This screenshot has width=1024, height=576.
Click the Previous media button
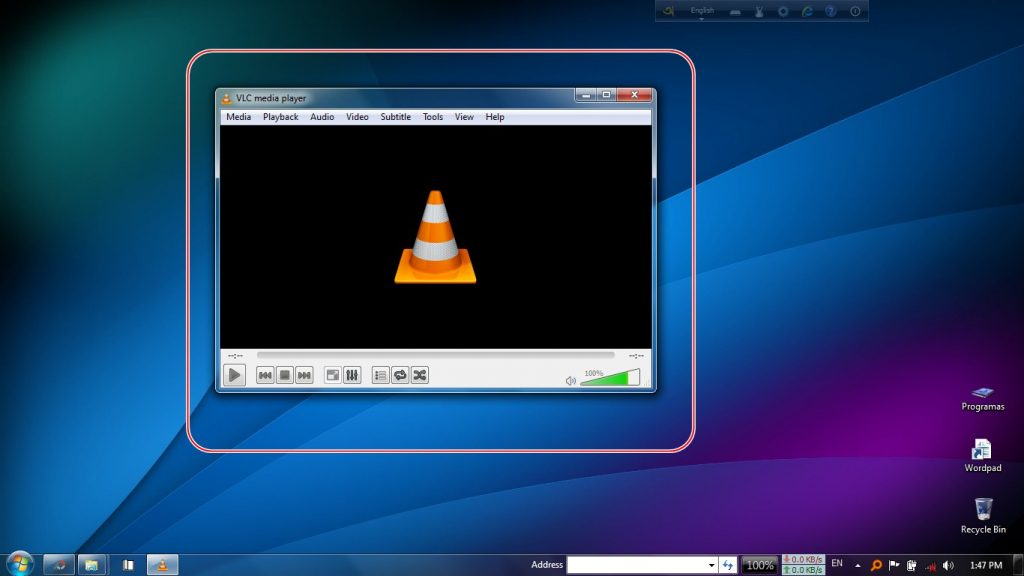[264, 375]
